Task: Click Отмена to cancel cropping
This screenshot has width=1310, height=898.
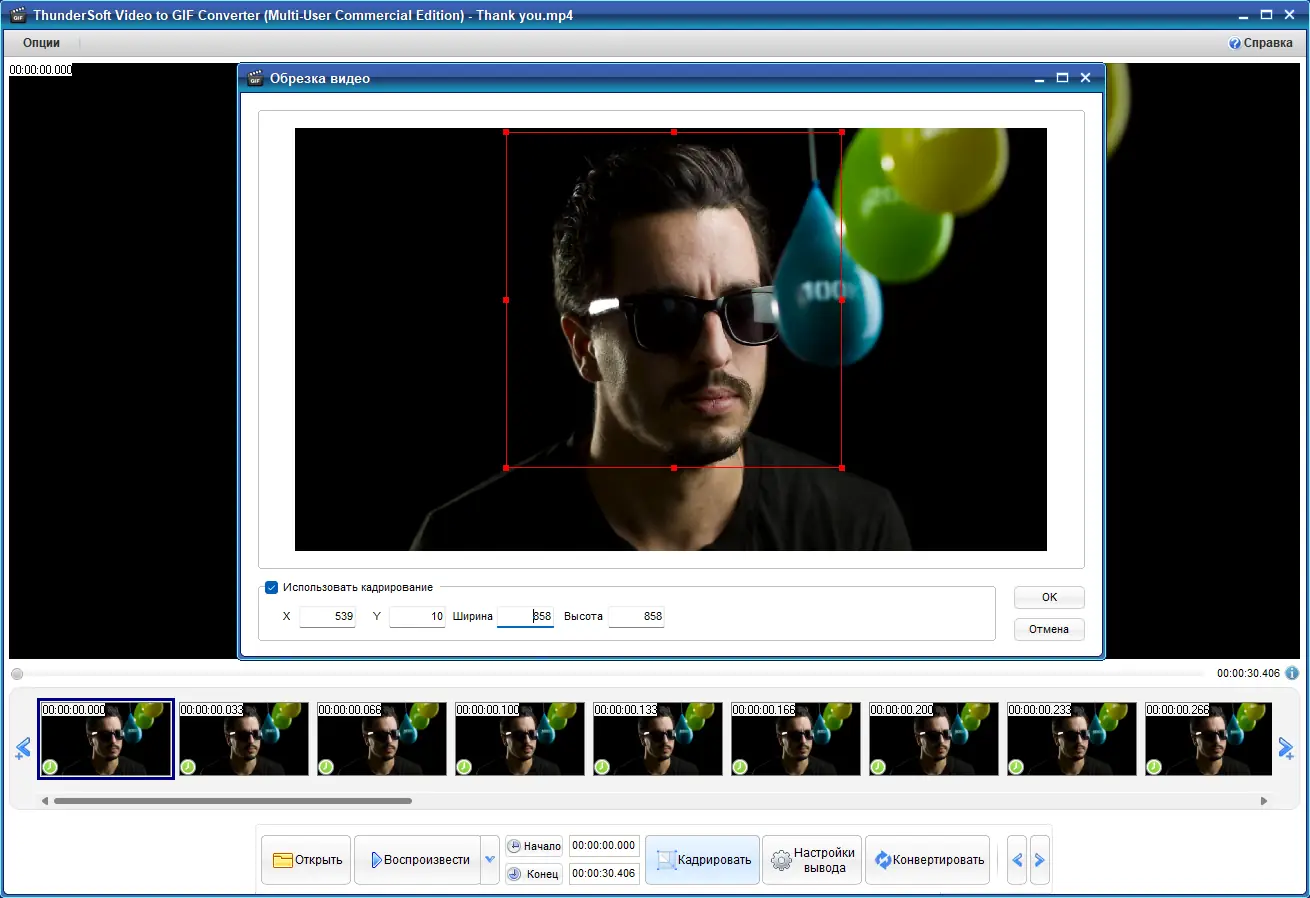Action: [1049, 629]
